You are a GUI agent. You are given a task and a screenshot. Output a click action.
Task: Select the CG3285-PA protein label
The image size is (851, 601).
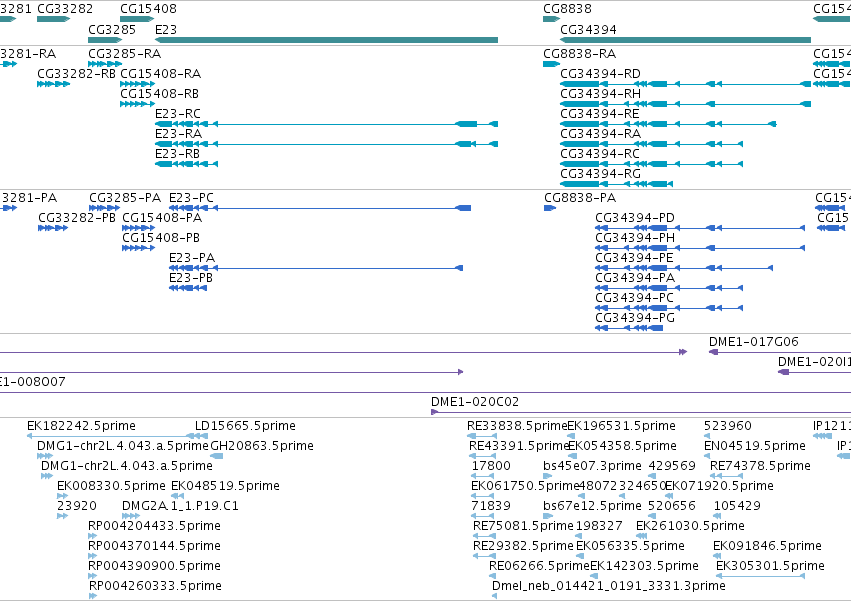[125, 198]
